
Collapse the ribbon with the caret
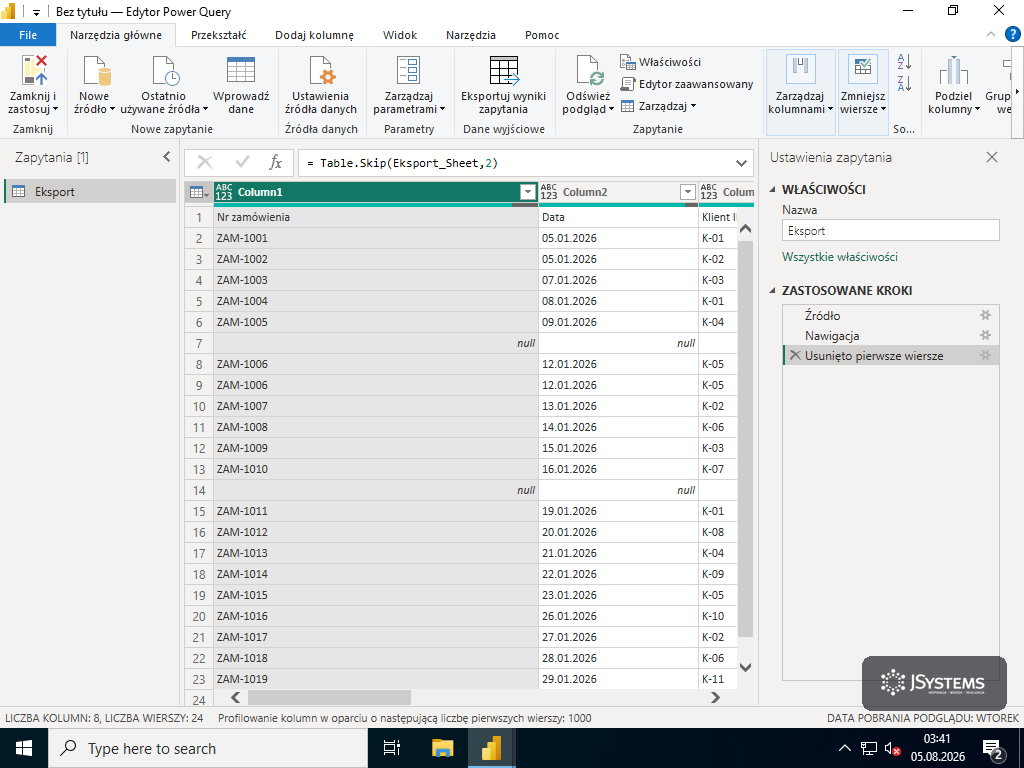click(x=991, y=35)
